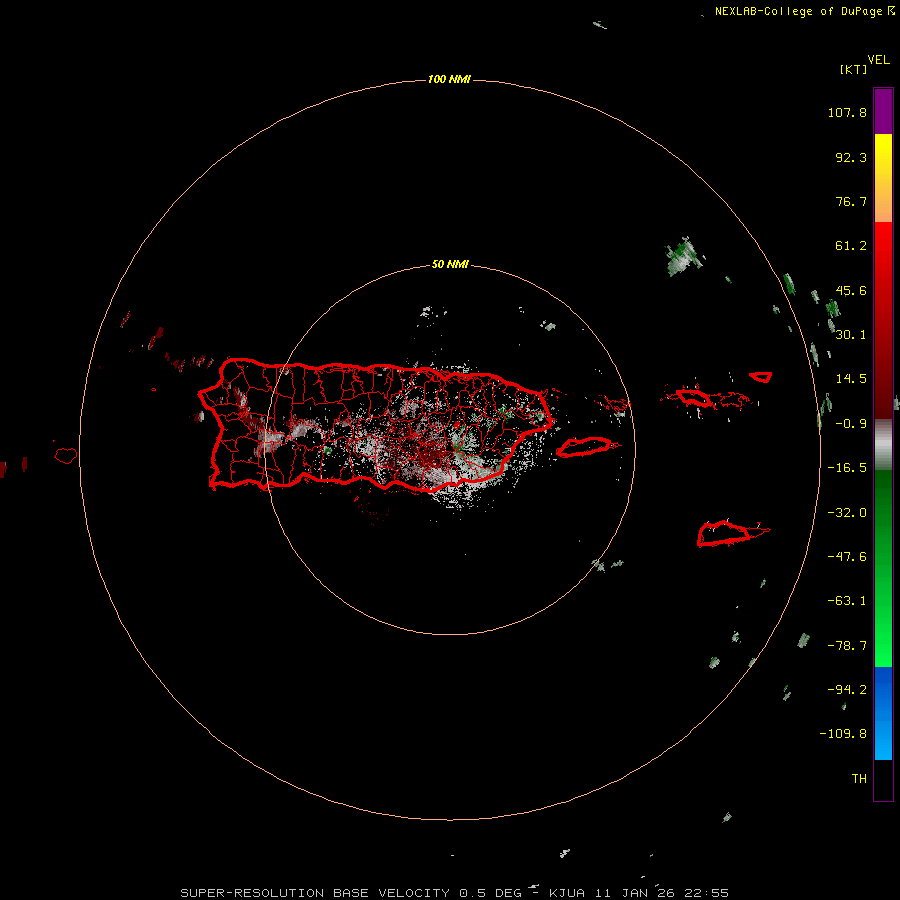Click the -32.0 velocity scale value
The height and width of the screenshot is (900, 900).
coord(847,513)
